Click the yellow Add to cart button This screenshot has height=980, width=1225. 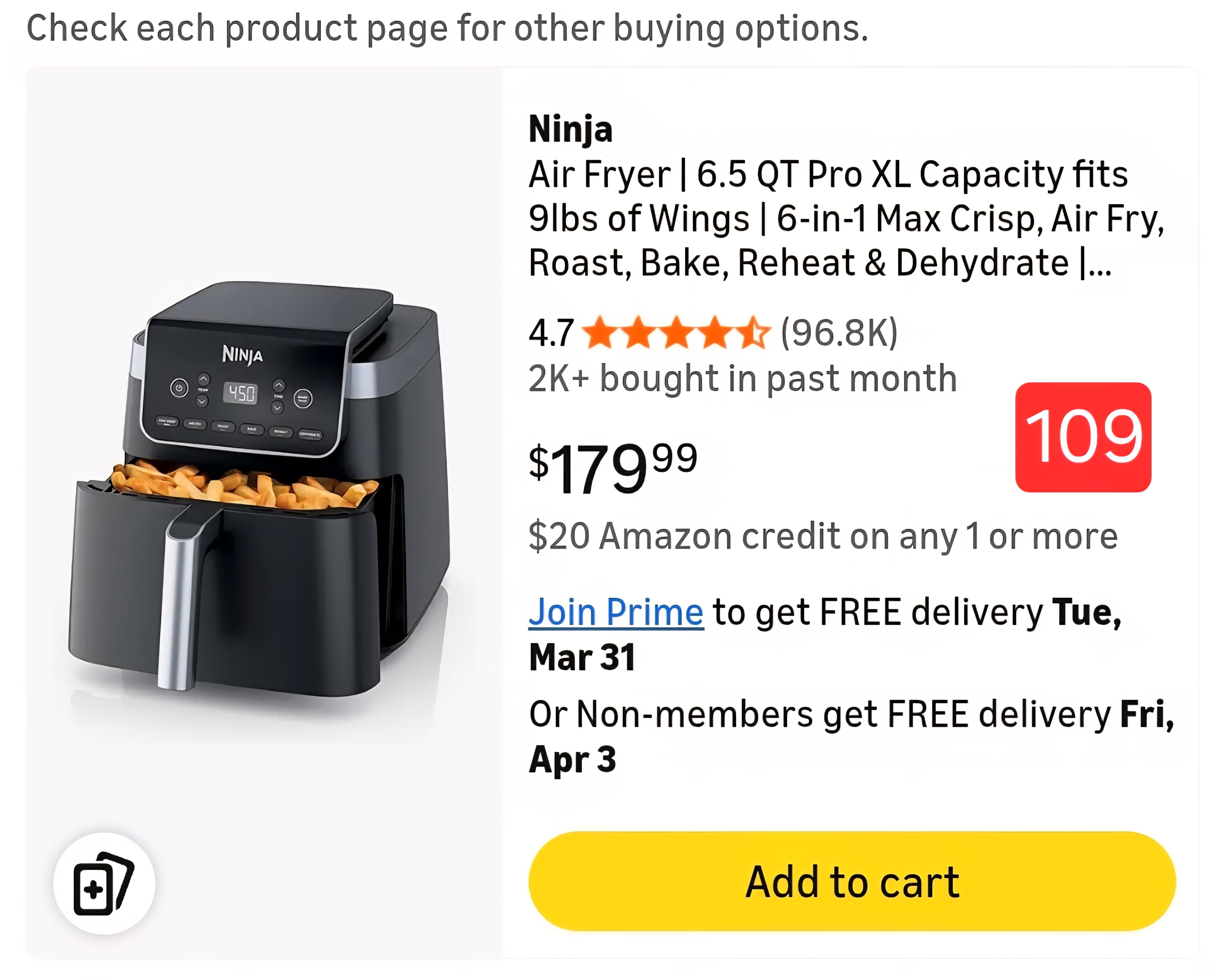852,882
